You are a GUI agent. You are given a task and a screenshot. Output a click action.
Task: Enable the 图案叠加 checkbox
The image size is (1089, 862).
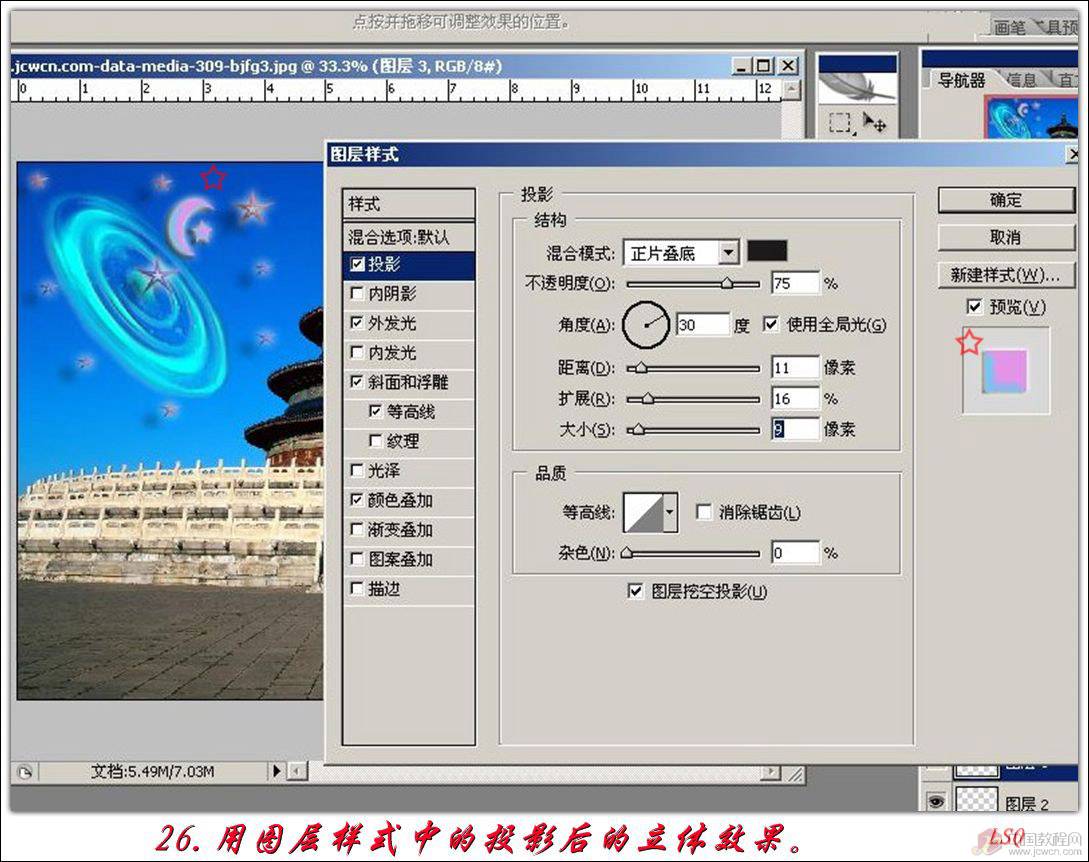coord(357,558)
